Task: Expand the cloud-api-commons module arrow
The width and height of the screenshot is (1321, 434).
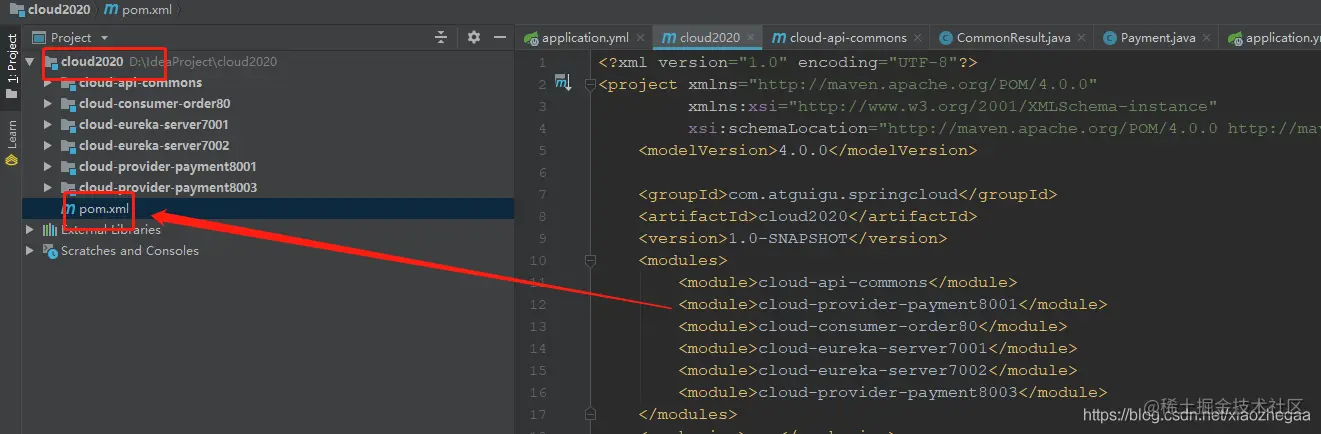Action: point(48,83)
